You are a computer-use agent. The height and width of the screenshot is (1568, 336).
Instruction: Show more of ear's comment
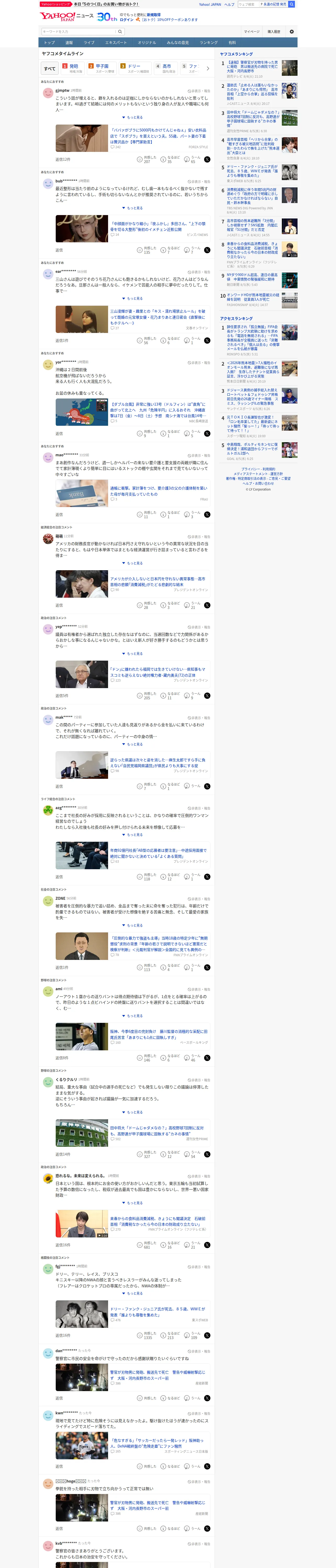(133, 298)
